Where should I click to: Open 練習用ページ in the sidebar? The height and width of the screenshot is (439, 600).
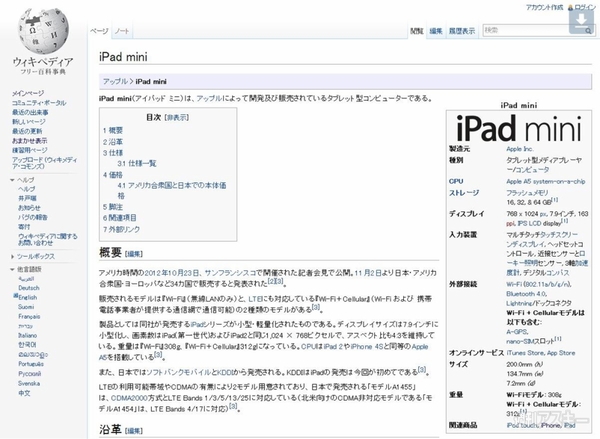(x=30, y=150)
